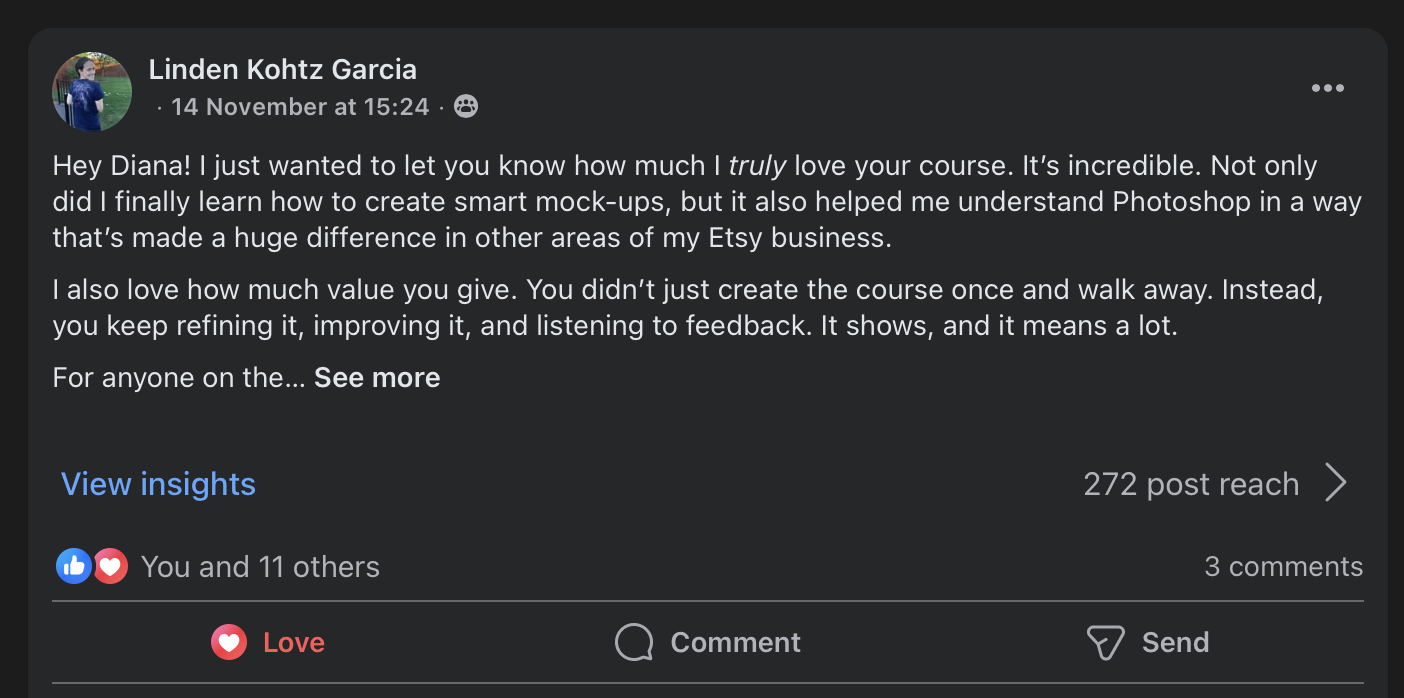The width and height of the screenshot is (1404, 698).
Task: Open the three-dot post options menu
Action: tap(1327, 88)
